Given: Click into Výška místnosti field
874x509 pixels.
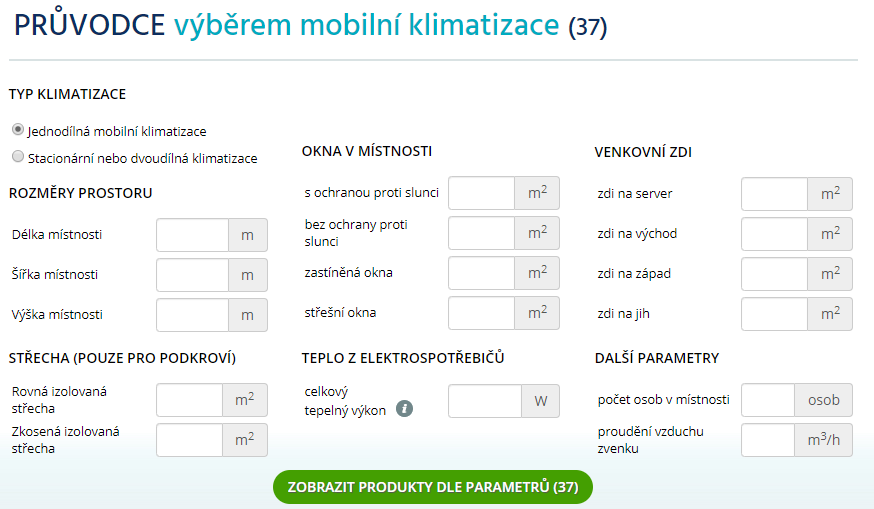Looking at the screenshot, I should (x=193, y=314).
